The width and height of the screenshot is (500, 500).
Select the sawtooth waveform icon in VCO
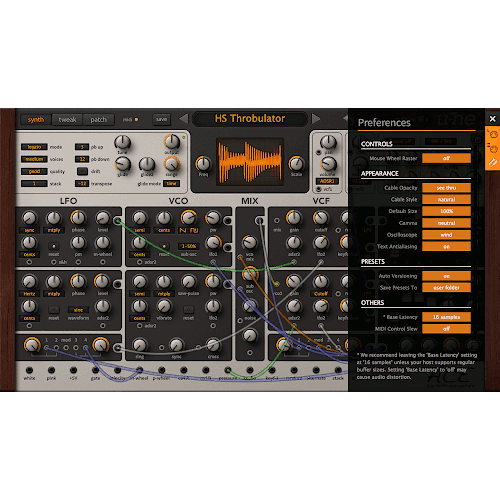pos(183,230)
